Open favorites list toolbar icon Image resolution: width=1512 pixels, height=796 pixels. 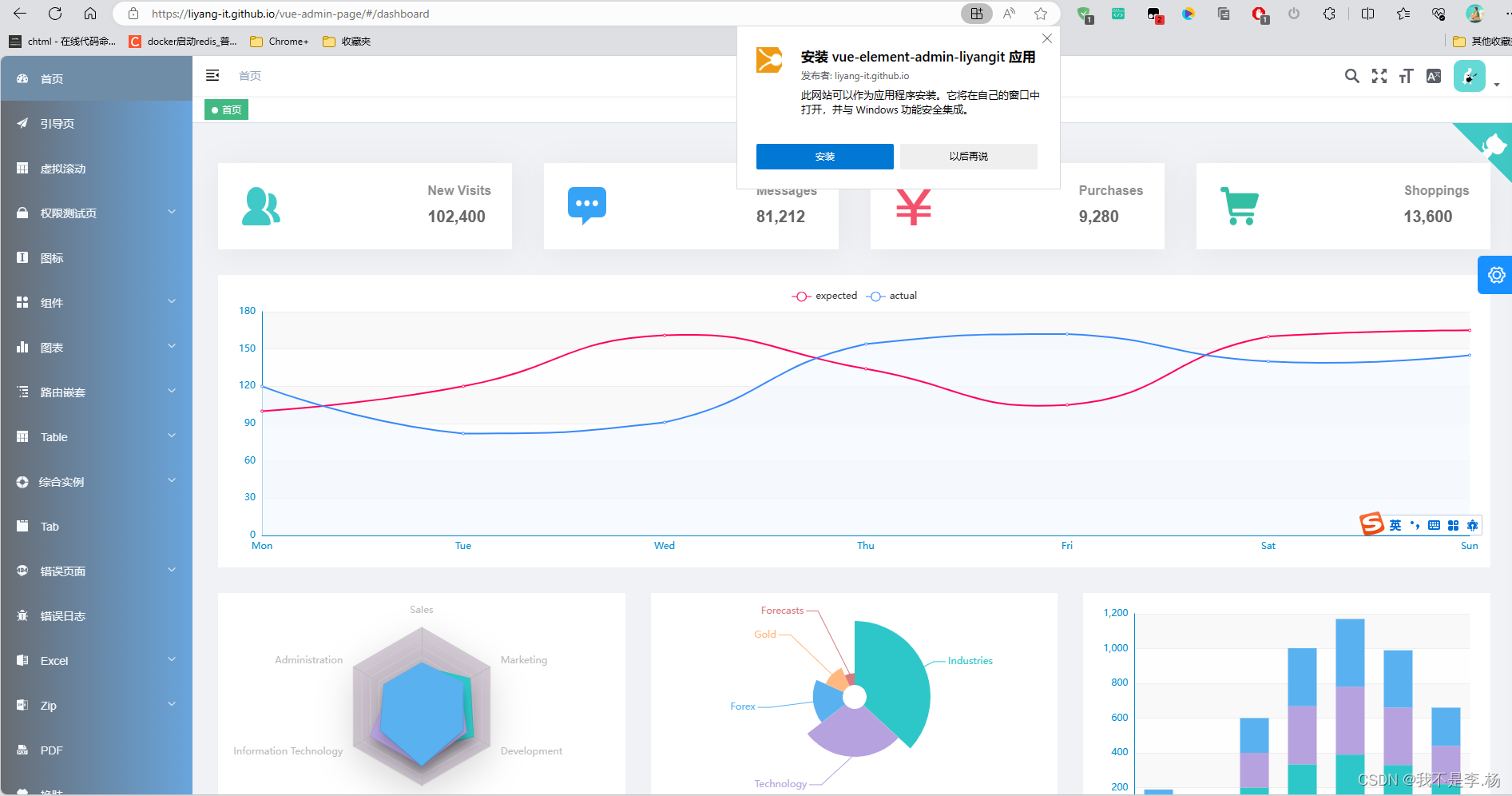point(1403,14)
